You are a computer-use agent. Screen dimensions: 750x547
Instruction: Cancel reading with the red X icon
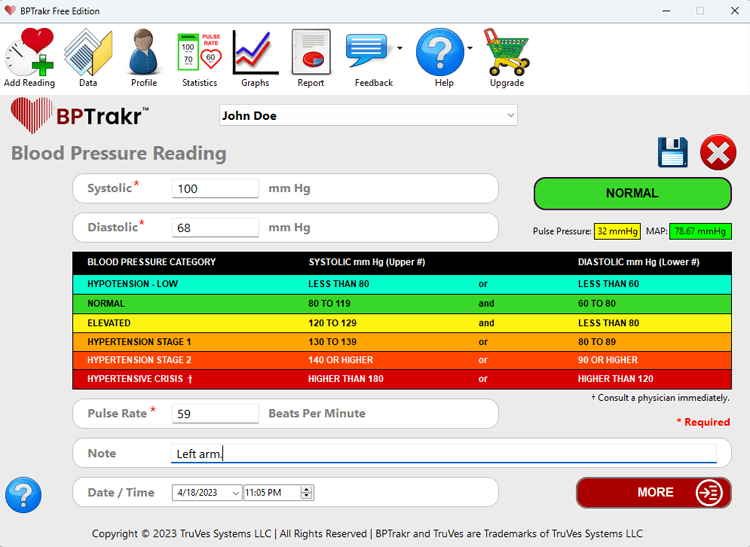click(x=718, y=153)
